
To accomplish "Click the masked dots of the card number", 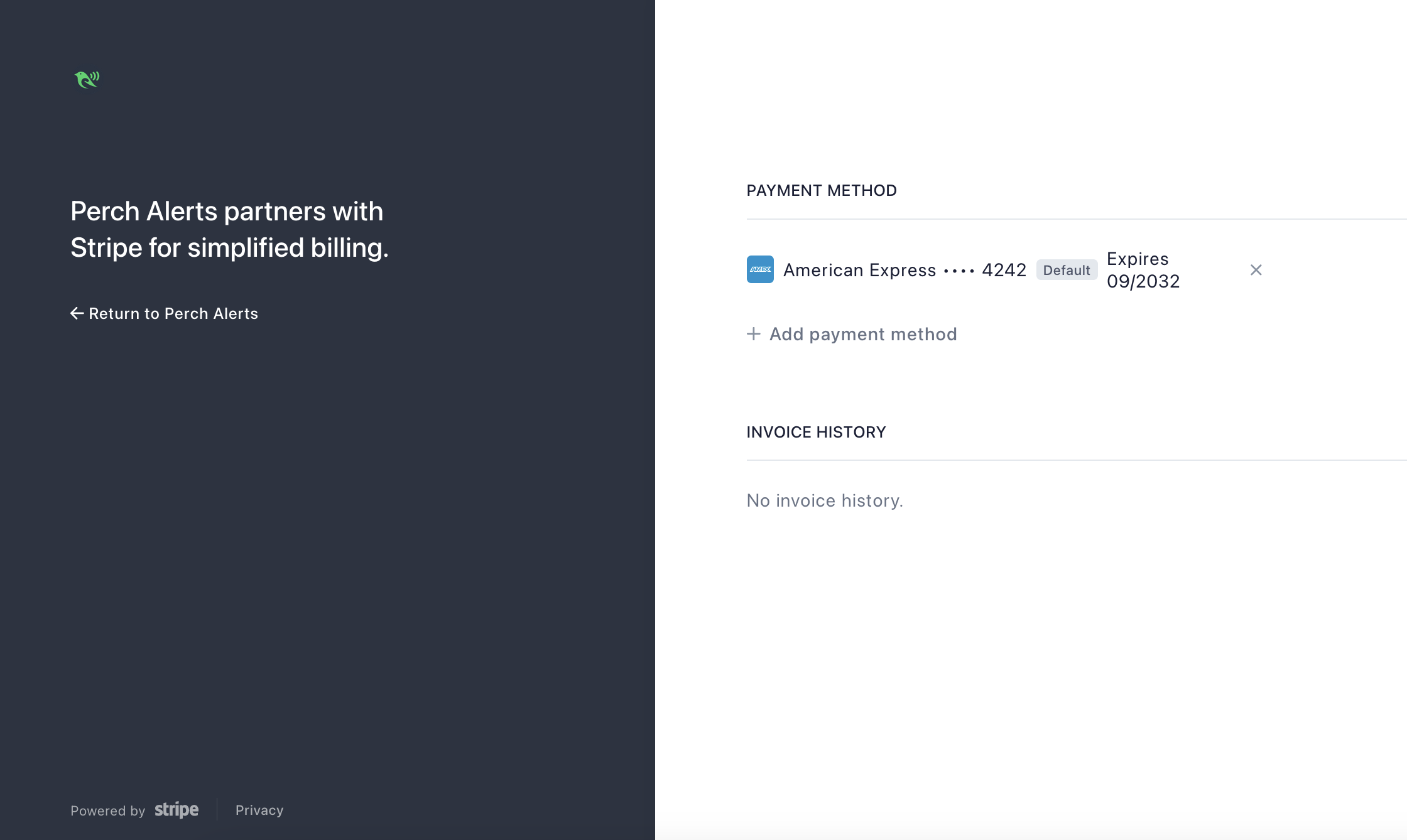I will click(x=959, y=271).
